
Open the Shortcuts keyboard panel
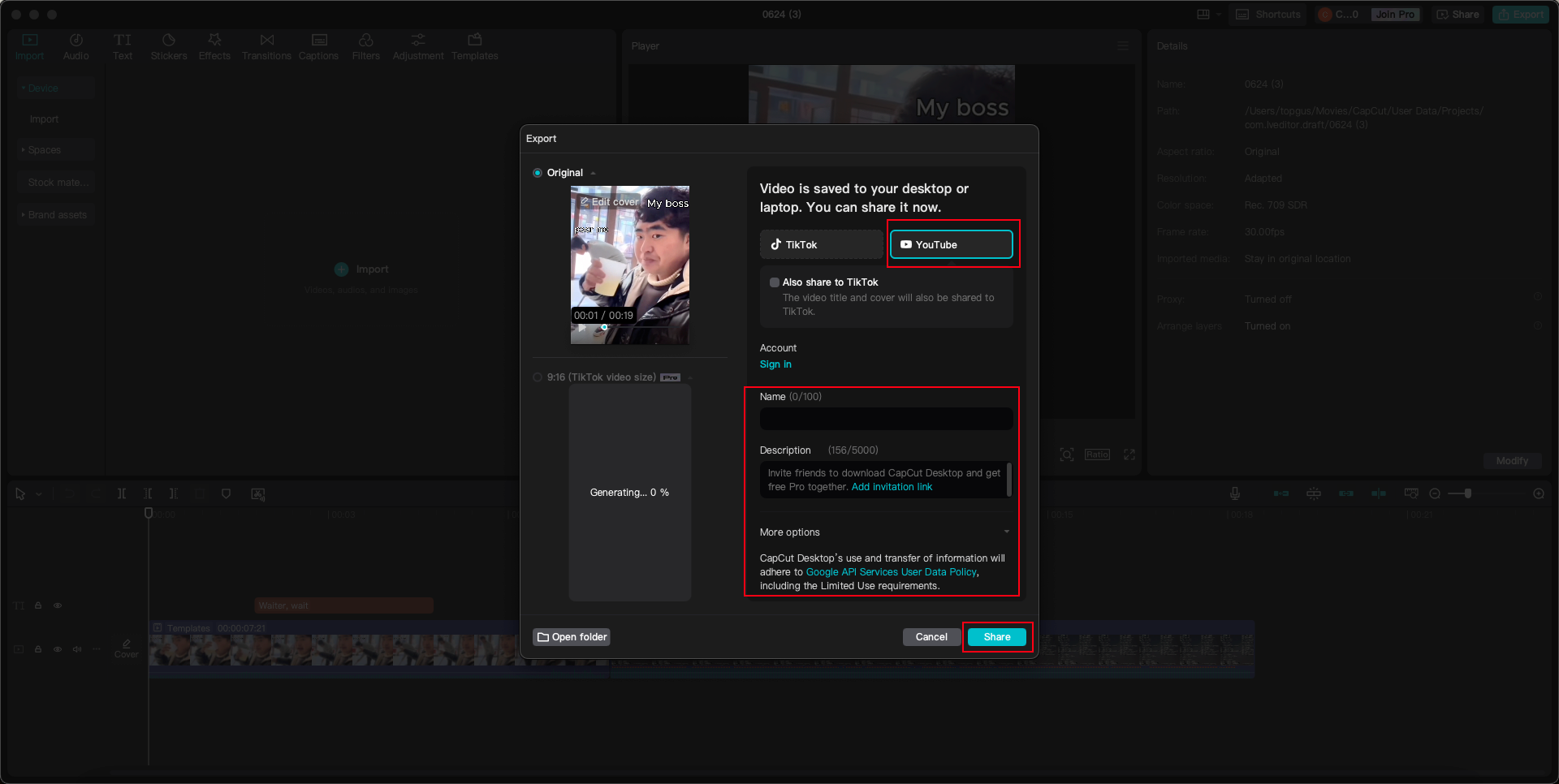[x=1267, y=15]
